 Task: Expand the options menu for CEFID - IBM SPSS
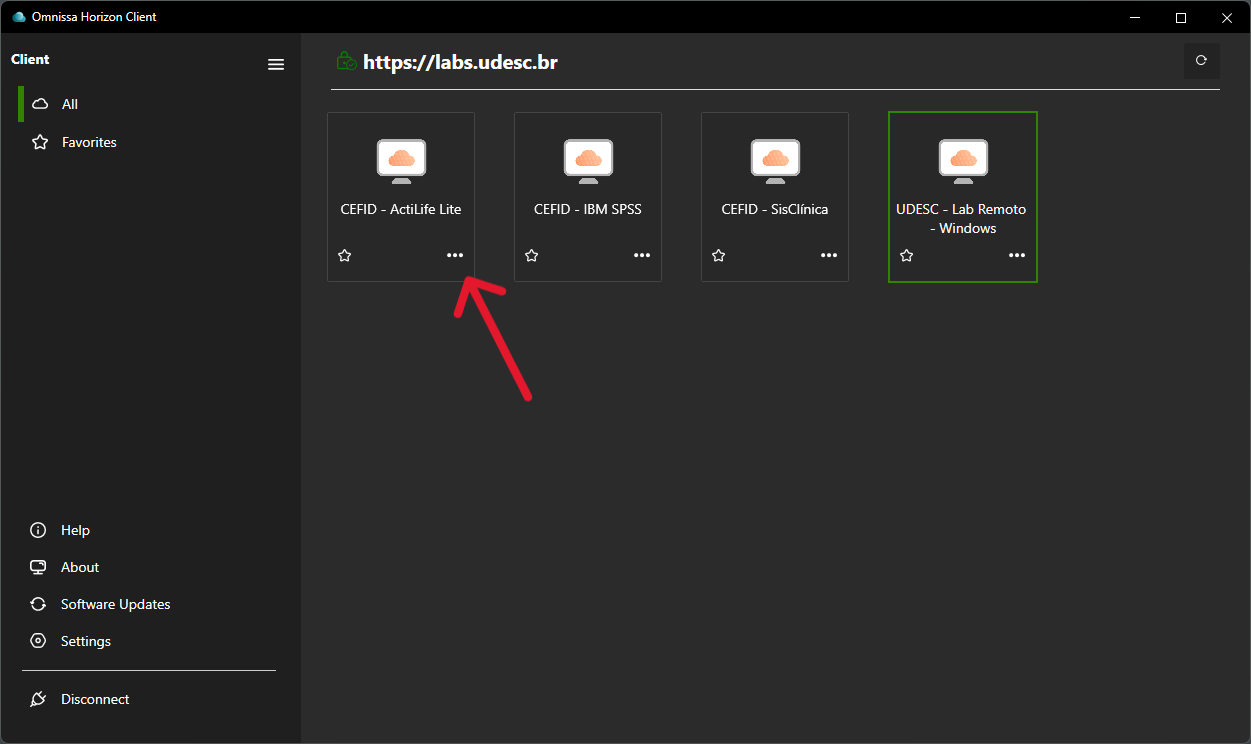tap(642, 256)
